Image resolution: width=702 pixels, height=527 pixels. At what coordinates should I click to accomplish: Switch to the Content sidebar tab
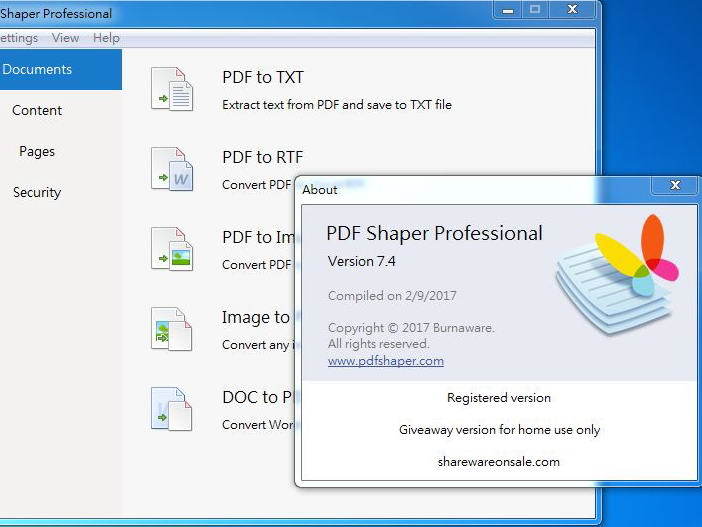[37, 111]
